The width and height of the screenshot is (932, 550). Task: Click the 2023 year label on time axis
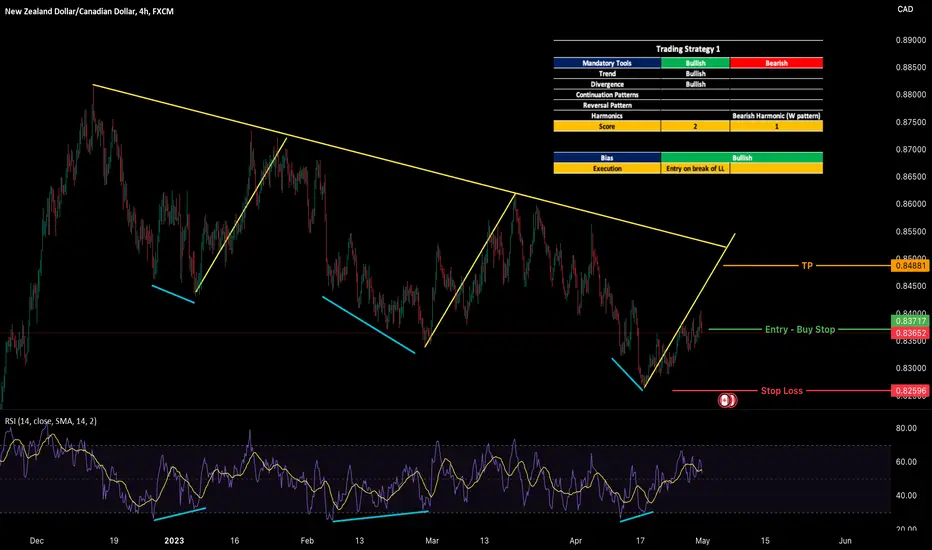coord(174,540)
